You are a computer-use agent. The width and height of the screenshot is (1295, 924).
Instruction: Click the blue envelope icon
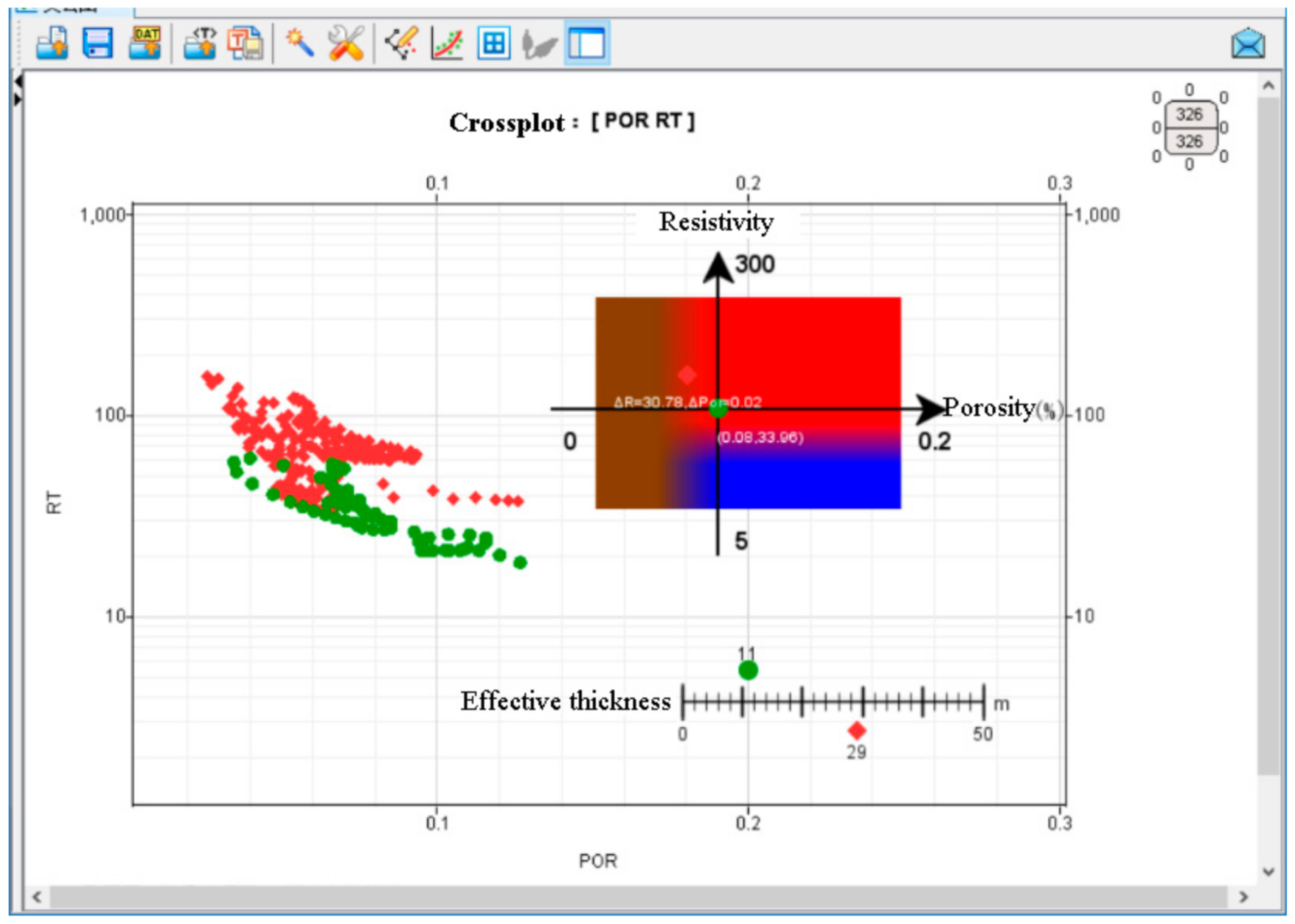point(1249,43)
